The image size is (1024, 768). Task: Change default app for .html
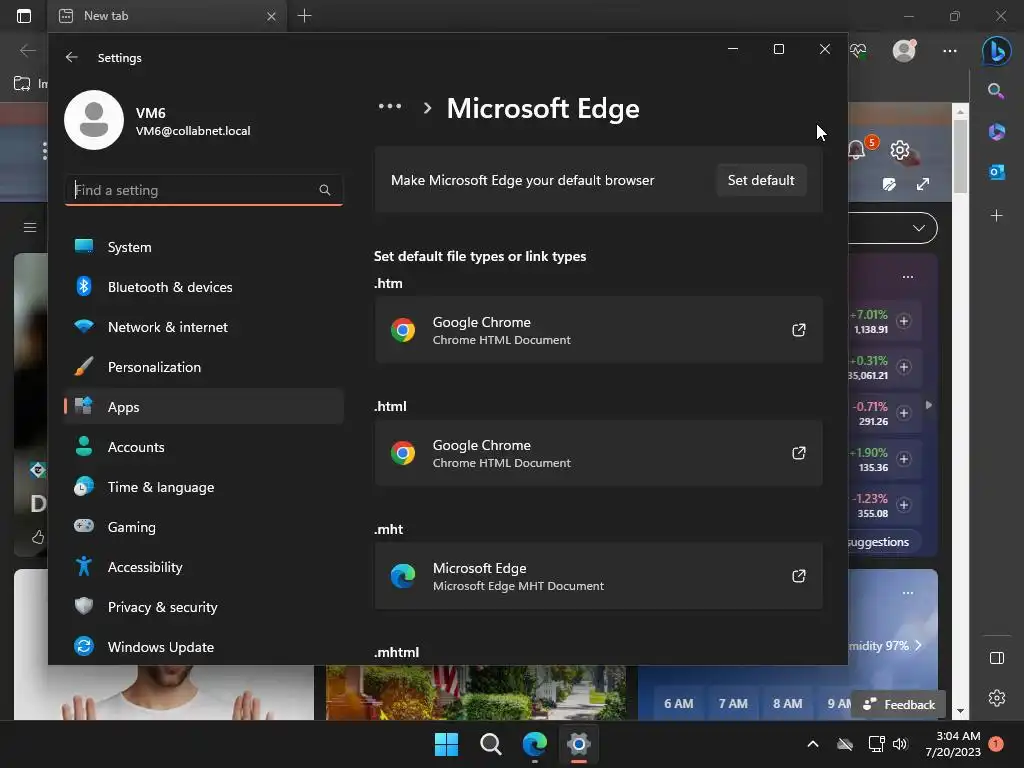click(x=598, y=453)
